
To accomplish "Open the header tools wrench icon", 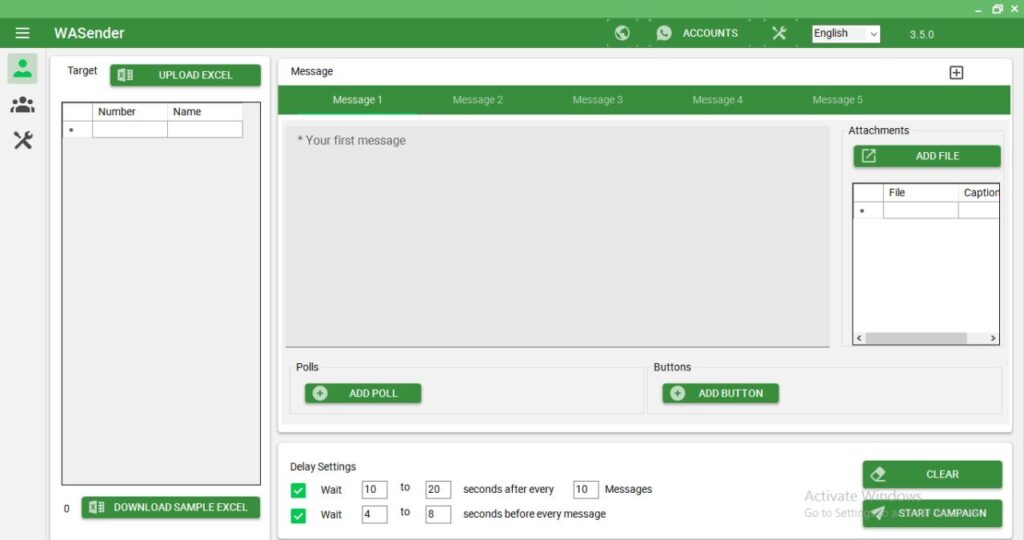I will point(778,33).
